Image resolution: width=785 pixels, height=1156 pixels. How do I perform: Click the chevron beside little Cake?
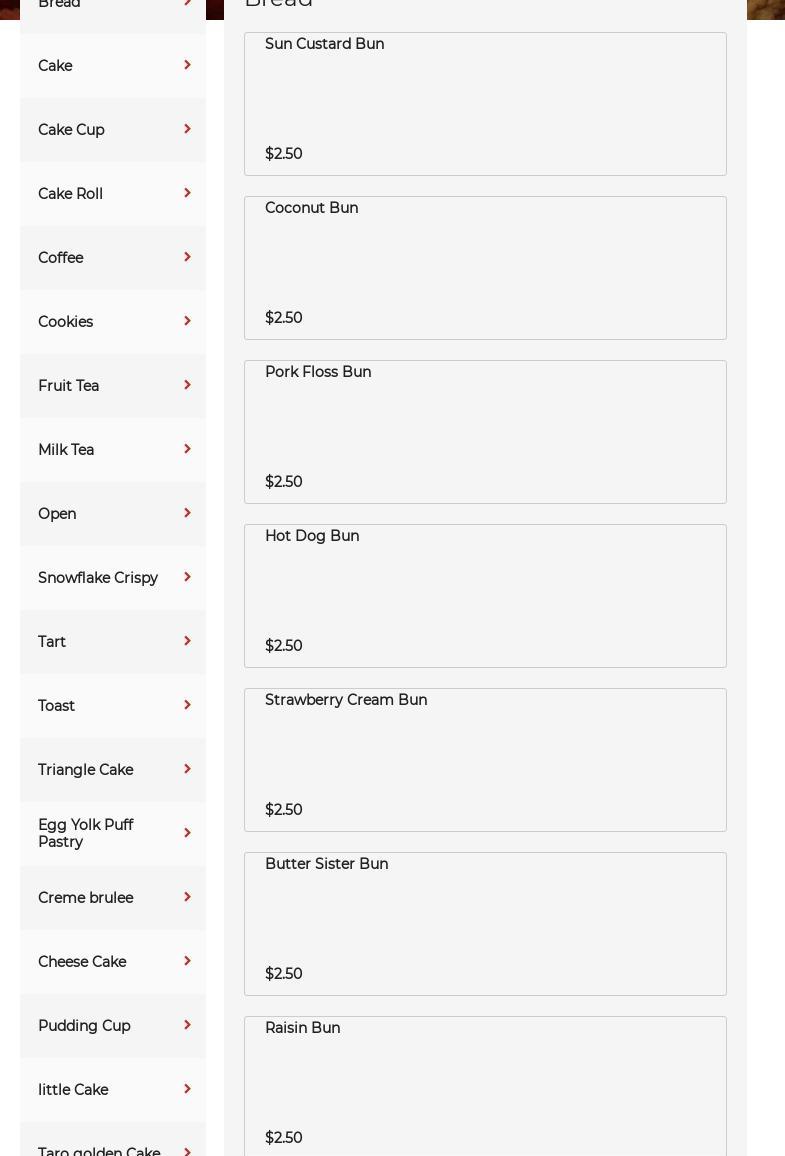pyautogui.click(x=187, y=1089)
